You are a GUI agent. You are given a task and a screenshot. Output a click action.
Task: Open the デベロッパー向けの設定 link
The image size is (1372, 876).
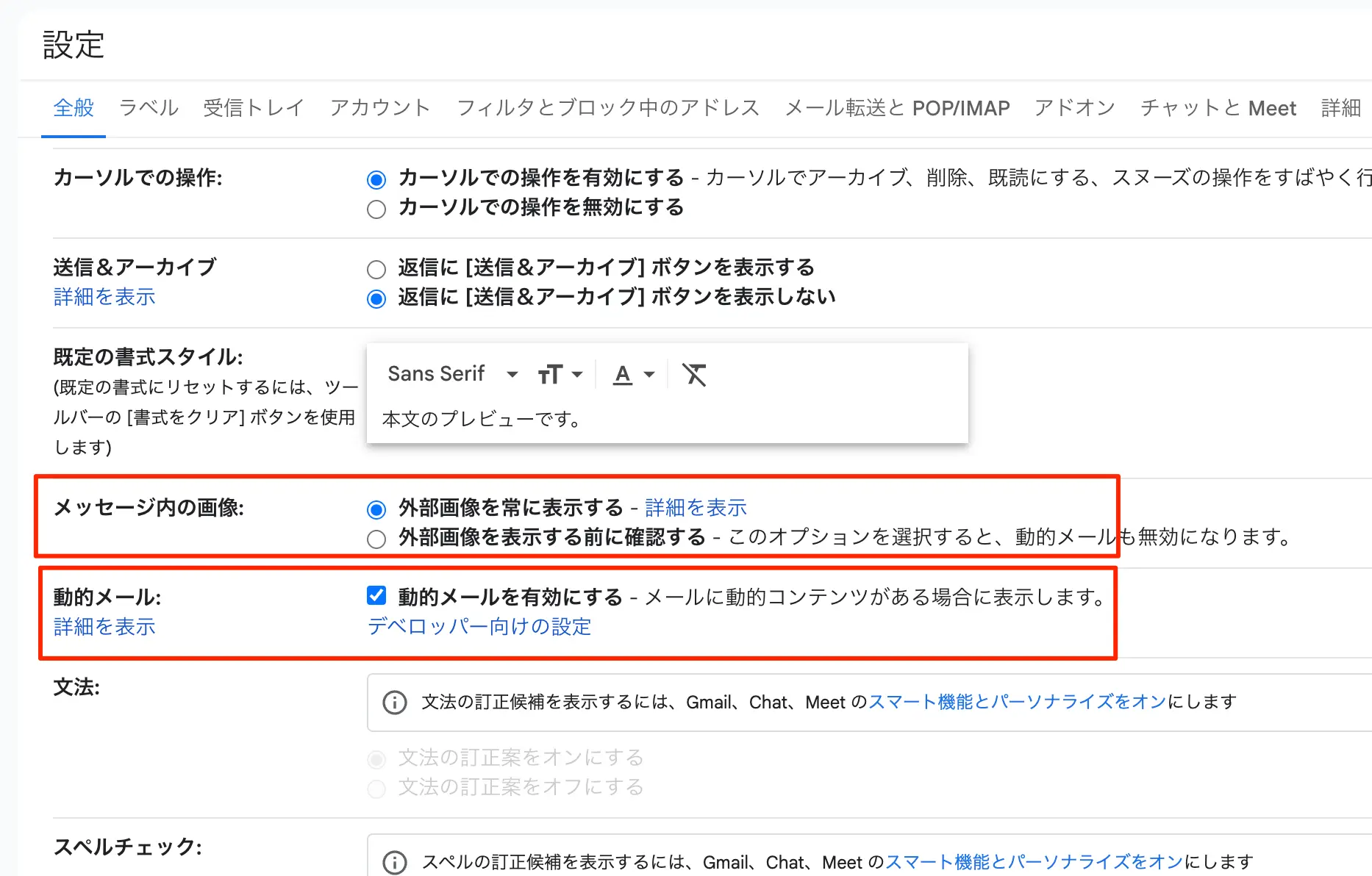pyautogui.click(x=479, y=627)
